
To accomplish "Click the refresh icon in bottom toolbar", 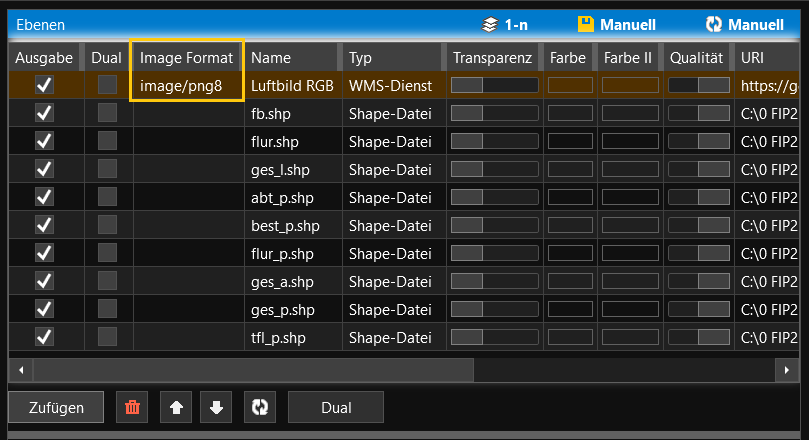I will [x=260, y=407].
